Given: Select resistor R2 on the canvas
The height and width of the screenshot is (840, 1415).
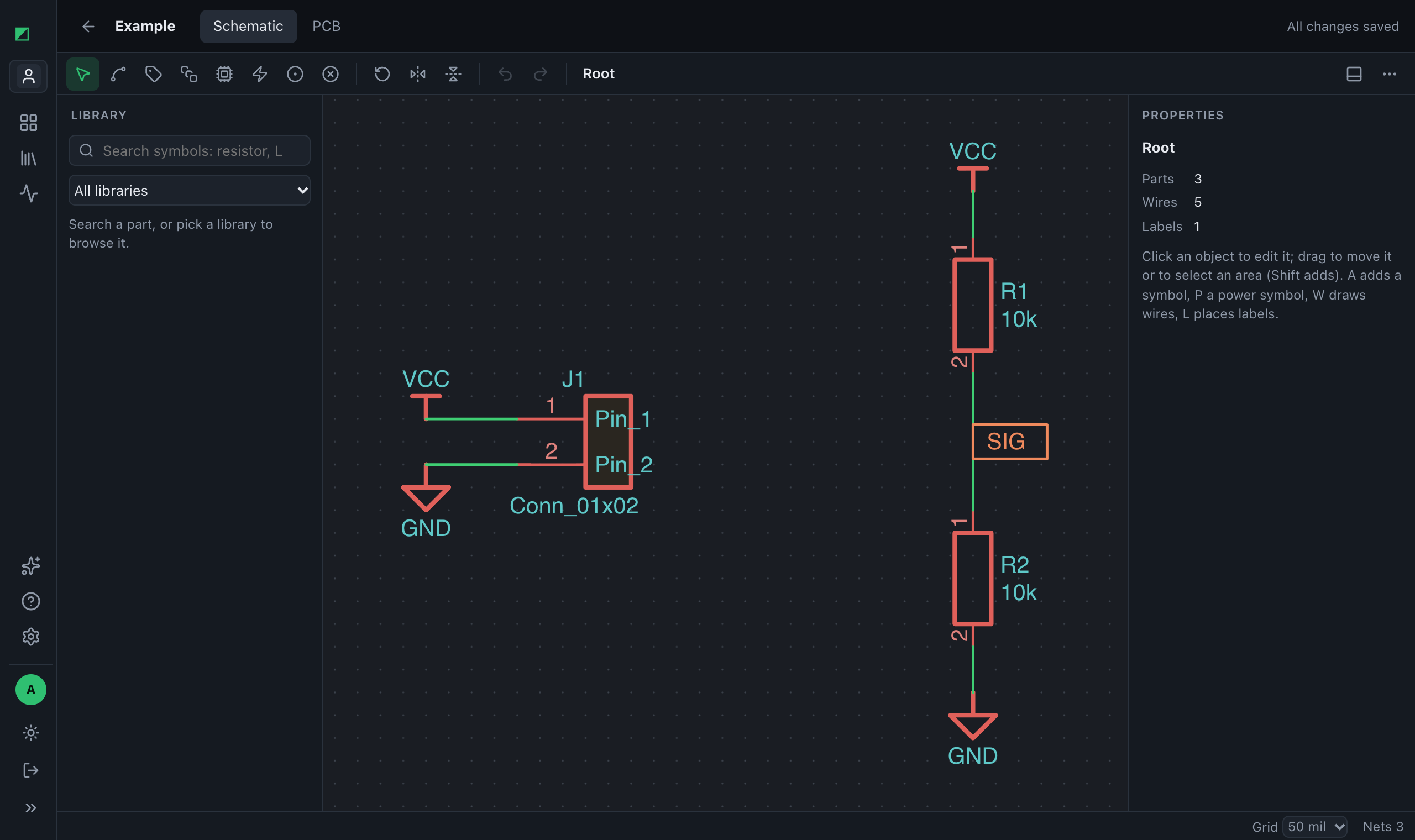Looking at the screenshot, I should pyautogui.click(x=973, y=579).
